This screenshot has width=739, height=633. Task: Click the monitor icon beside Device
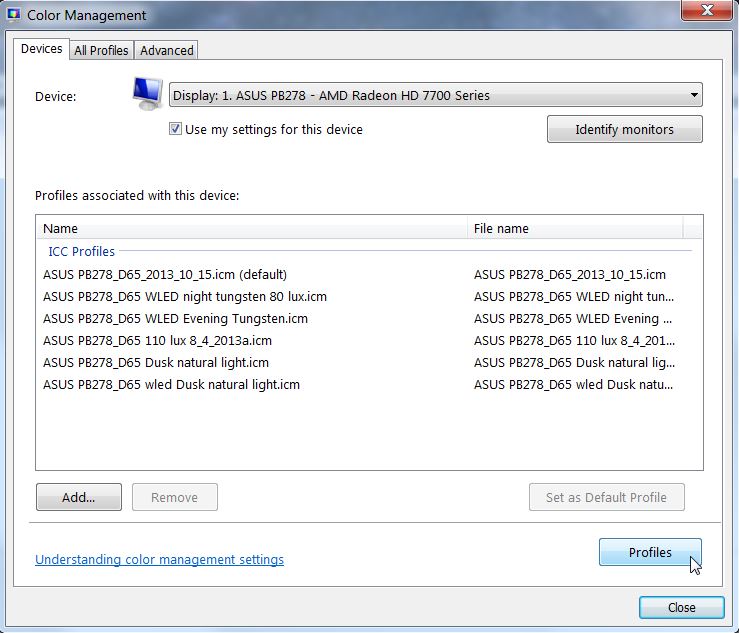point(148,94)
